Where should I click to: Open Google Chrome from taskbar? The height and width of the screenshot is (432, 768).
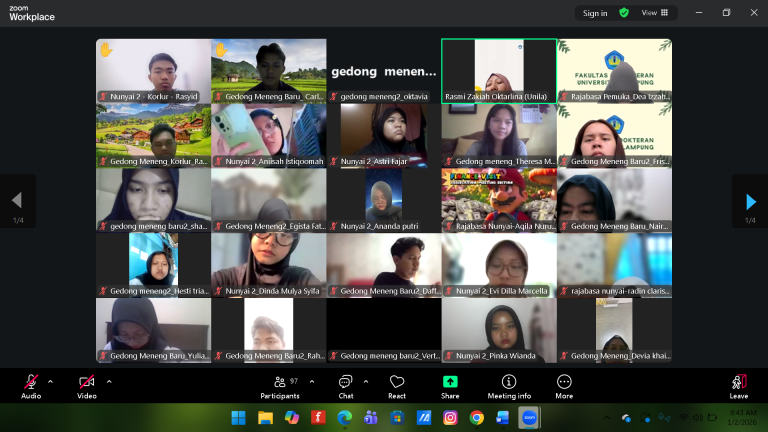point(477,418)
